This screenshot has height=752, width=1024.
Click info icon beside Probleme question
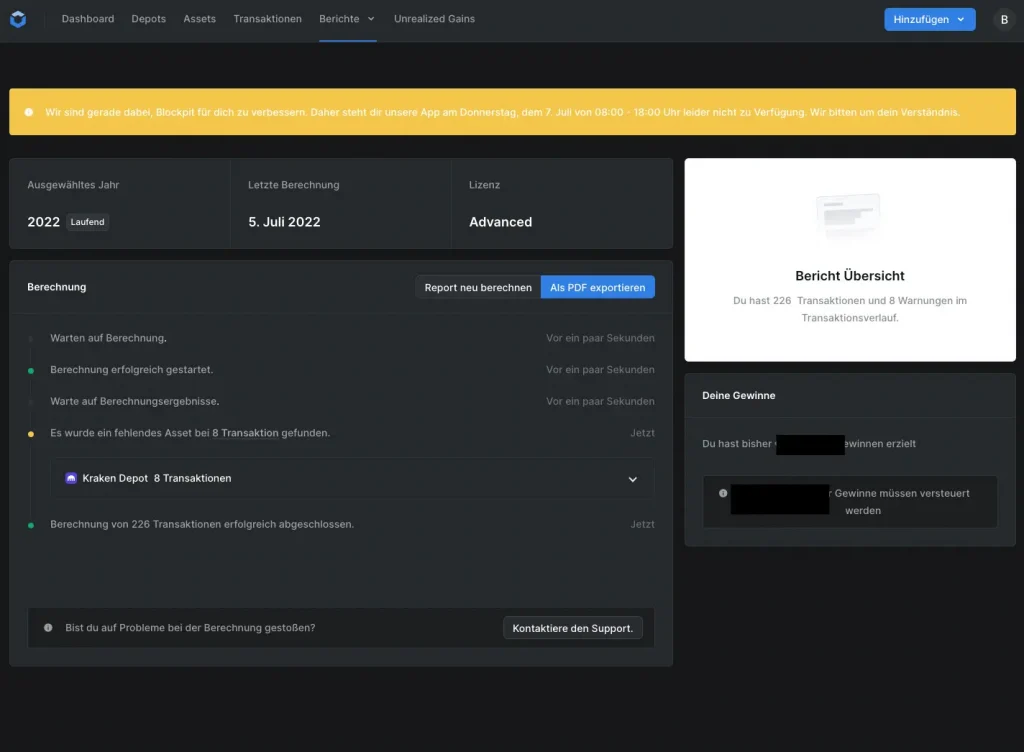(48, 628)
